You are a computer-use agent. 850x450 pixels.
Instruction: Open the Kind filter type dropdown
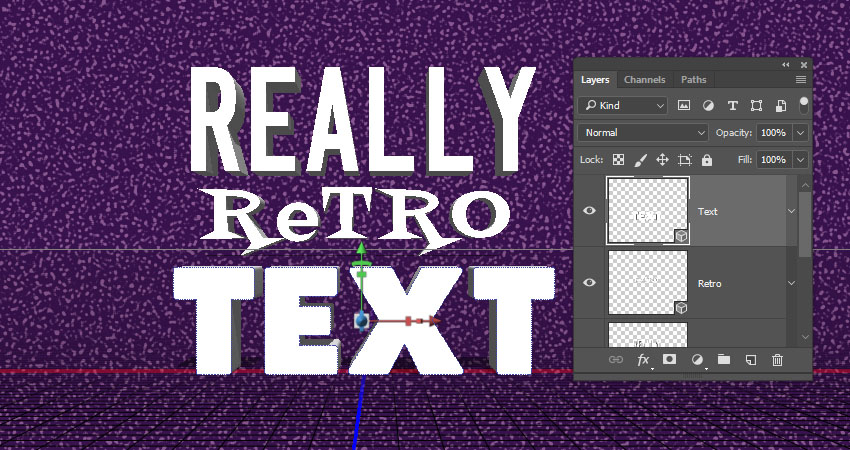point(625,105)
